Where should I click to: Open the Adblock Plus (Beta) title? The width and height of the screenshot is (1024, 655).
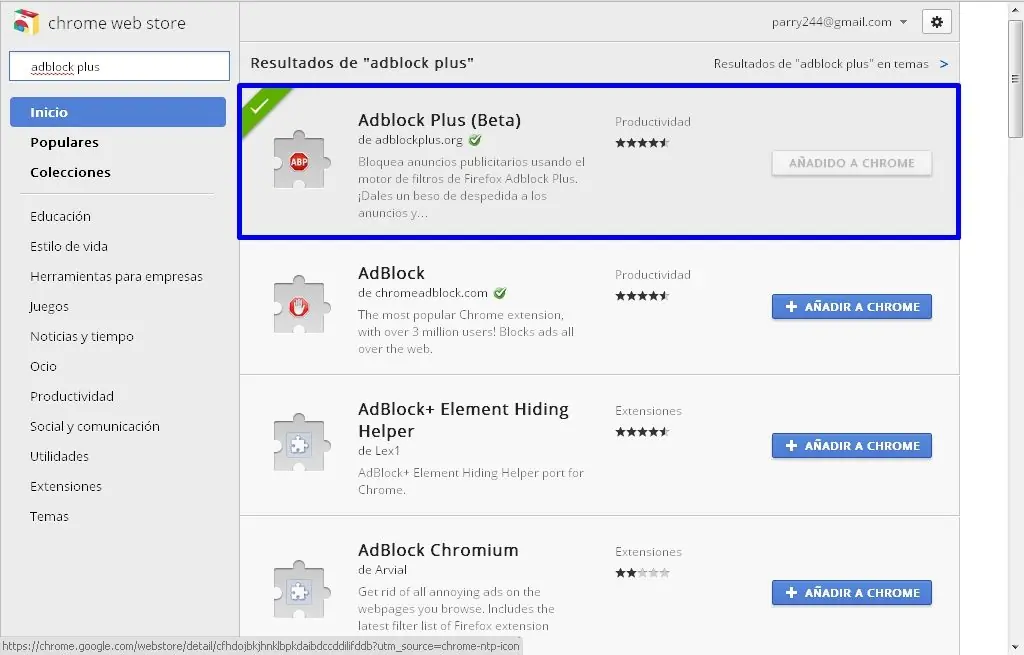tap(440, 120)
